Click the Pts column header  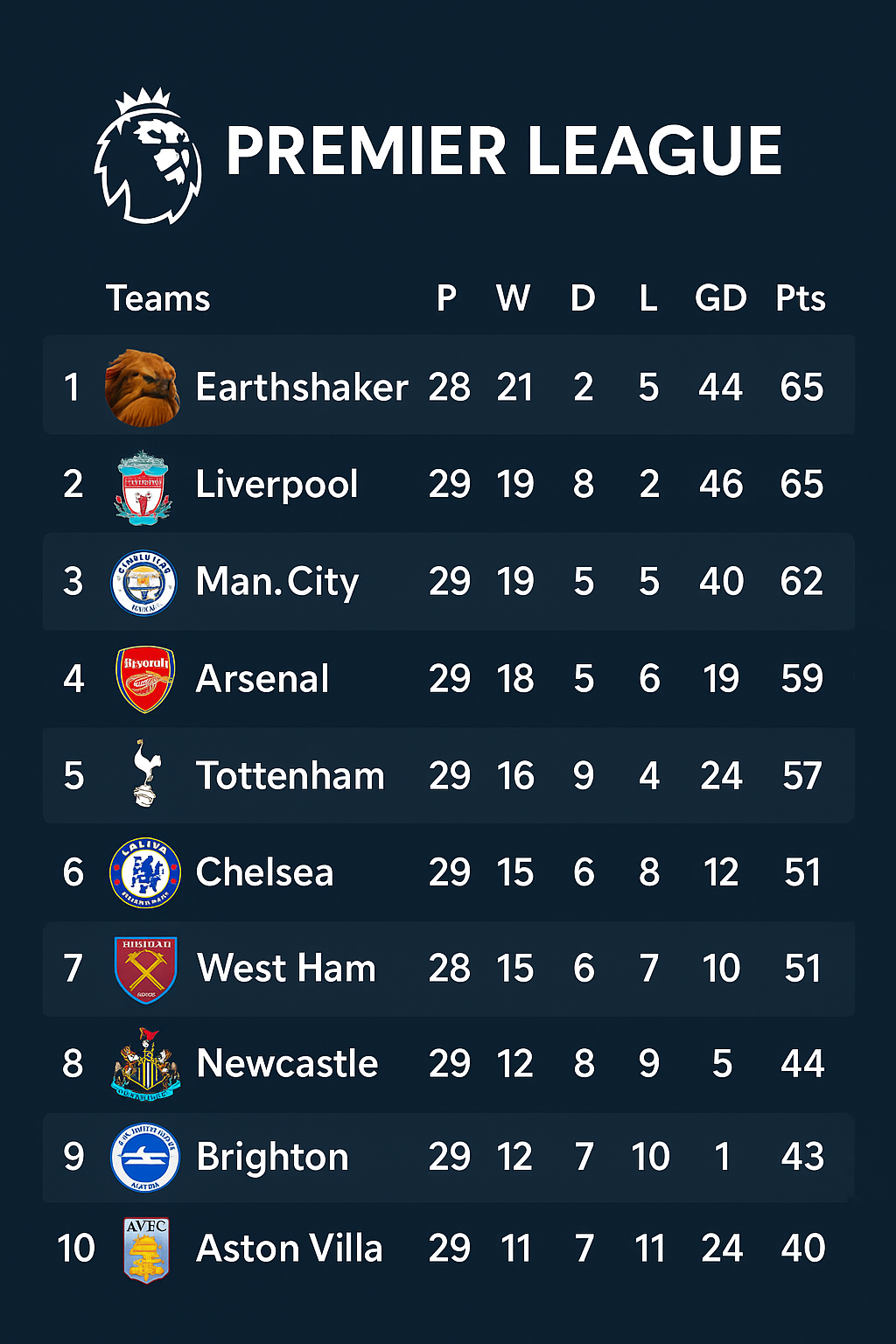(800, 298)
